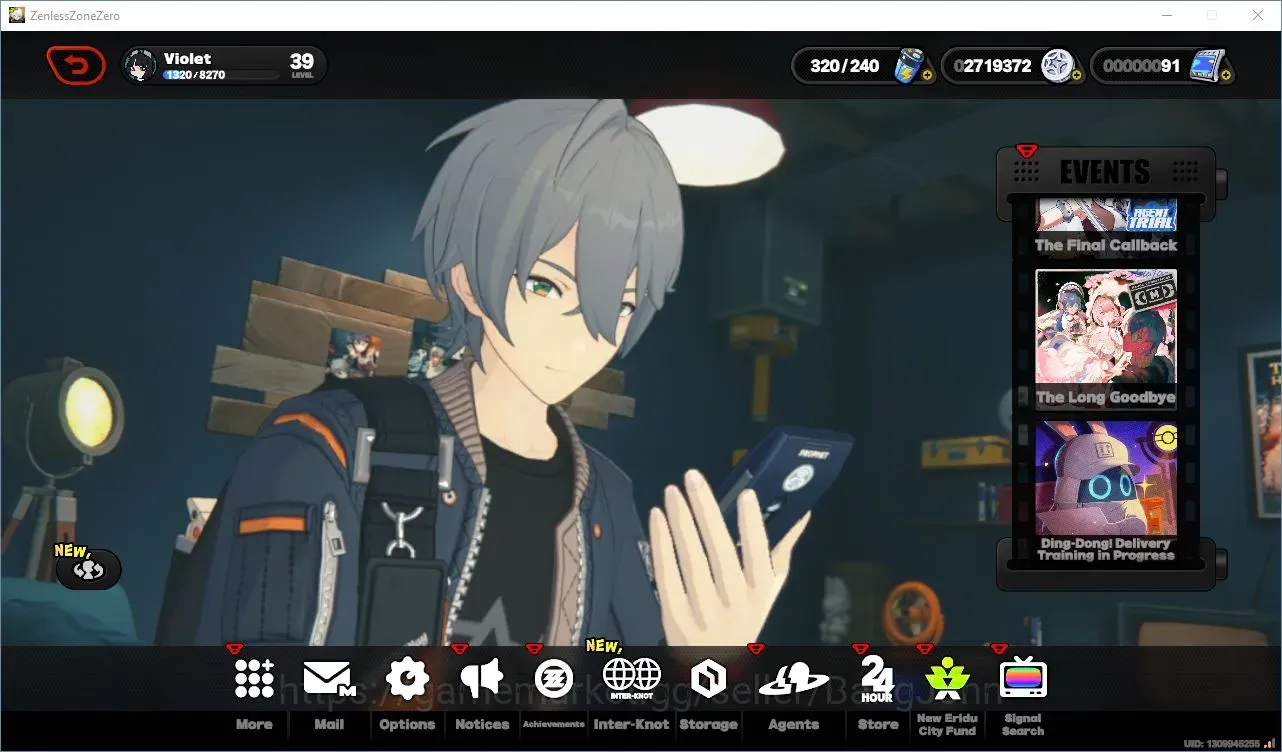This screenshot has width=1282, height=752.
Task: Click the network signal strength icon
Action: [x=1270, y=743]
